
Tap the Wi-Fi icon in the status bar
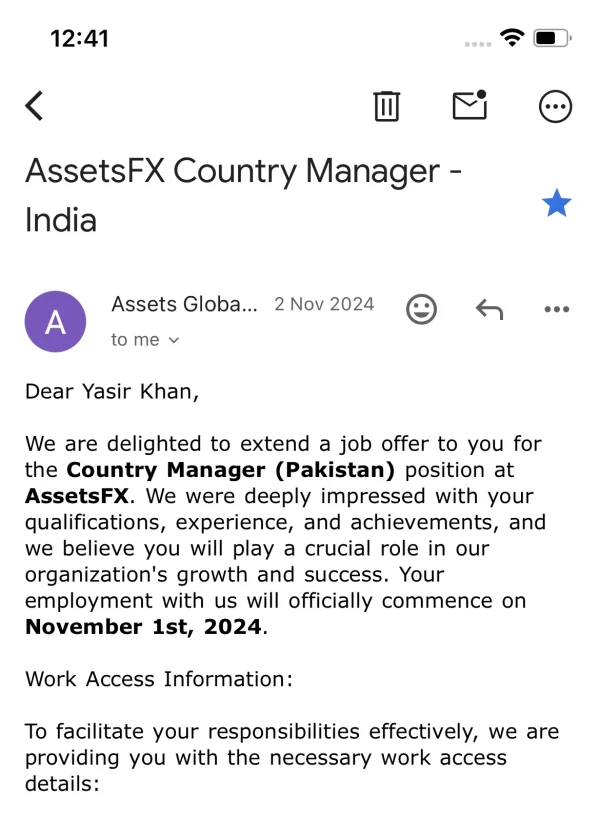pyautogui.click(x=513, y=38)
